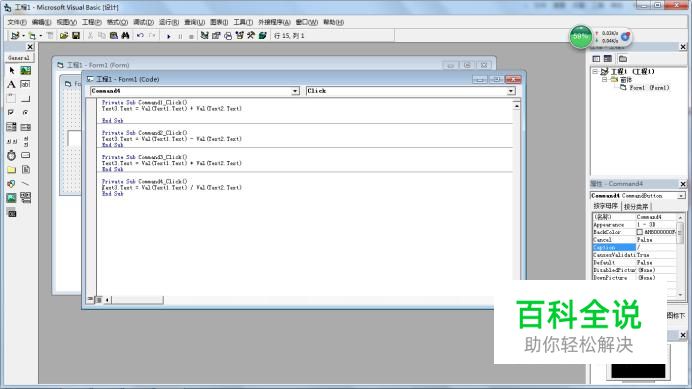
Task: Click the Save Project floppy-disk icon
Action: 76,36
